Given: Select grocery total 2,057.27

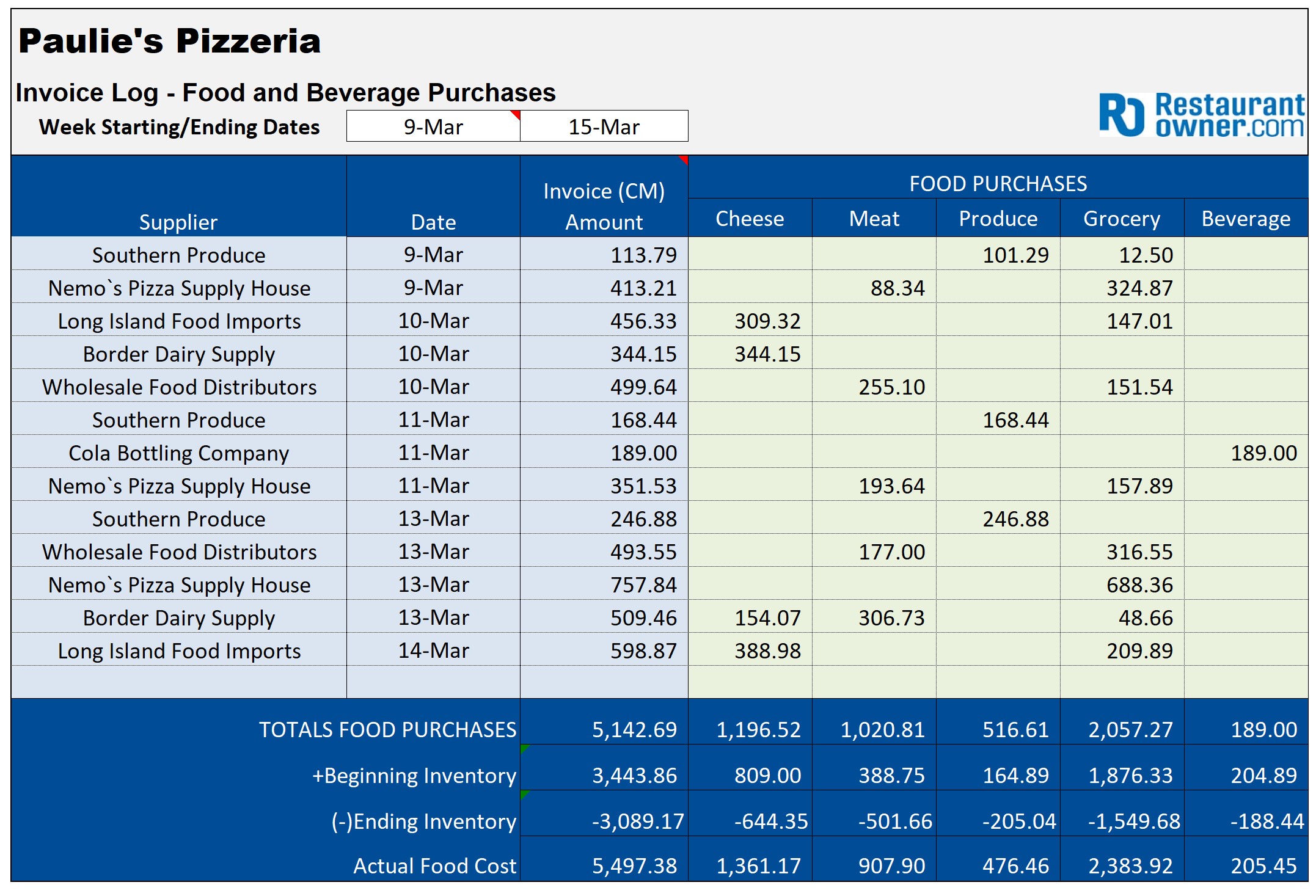Looking at the screenshot, I should click(x=1122, y=722).
